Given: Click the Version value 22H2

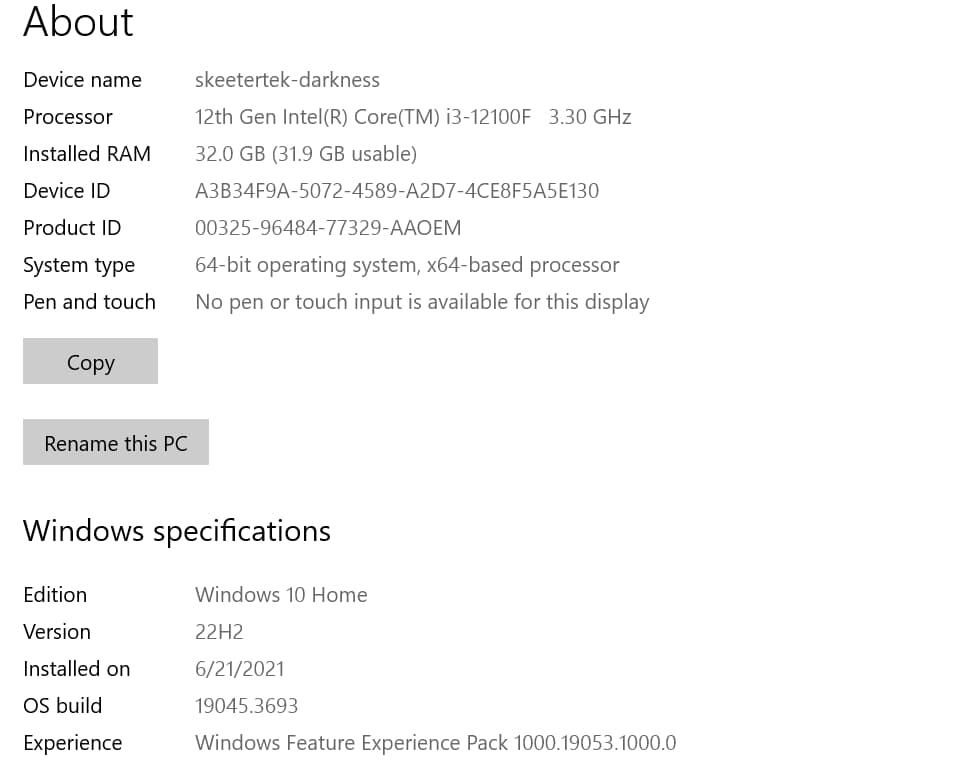Looking at the screenshot, I should point(219,632).
